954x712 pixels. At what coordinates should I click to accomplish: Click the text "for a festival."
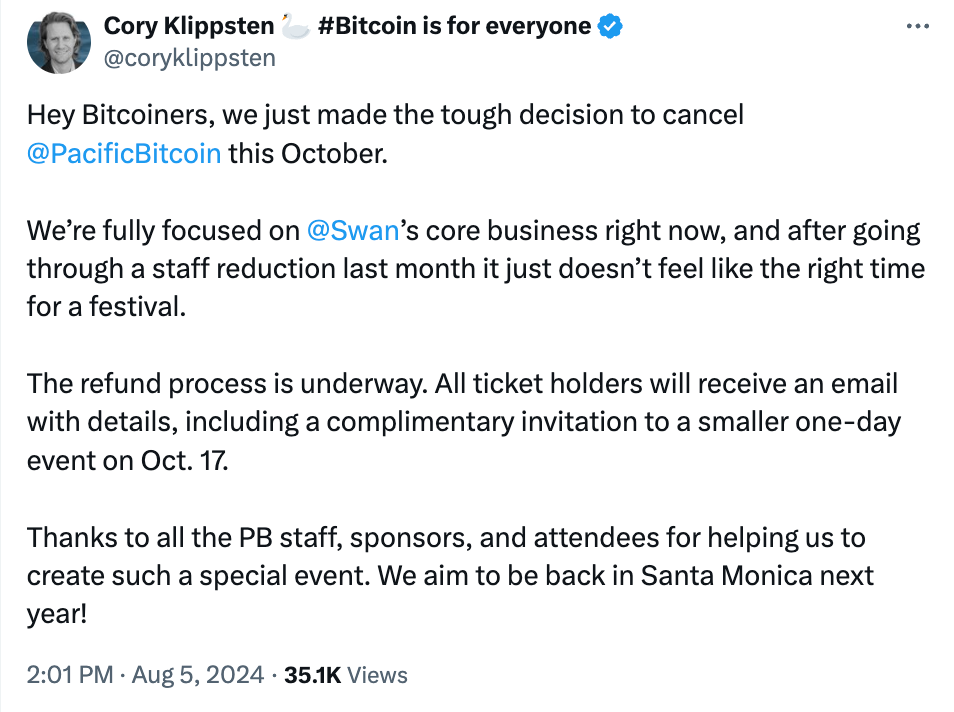pyautogui.click(x=106, y=307)
